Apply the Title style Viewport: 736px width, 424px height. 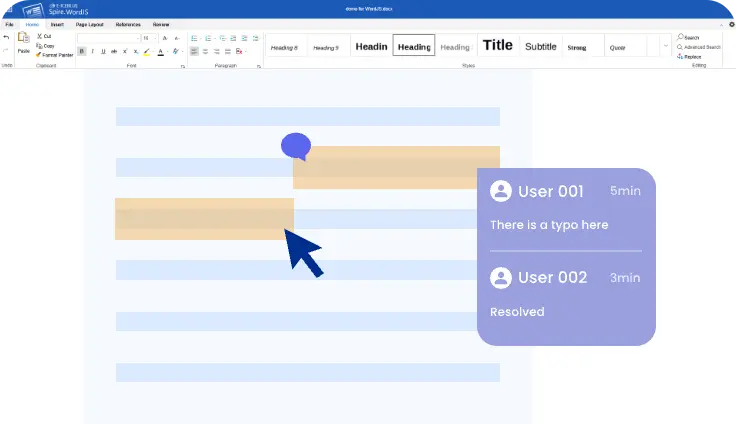pyautogui.click(x=497, y=45)
